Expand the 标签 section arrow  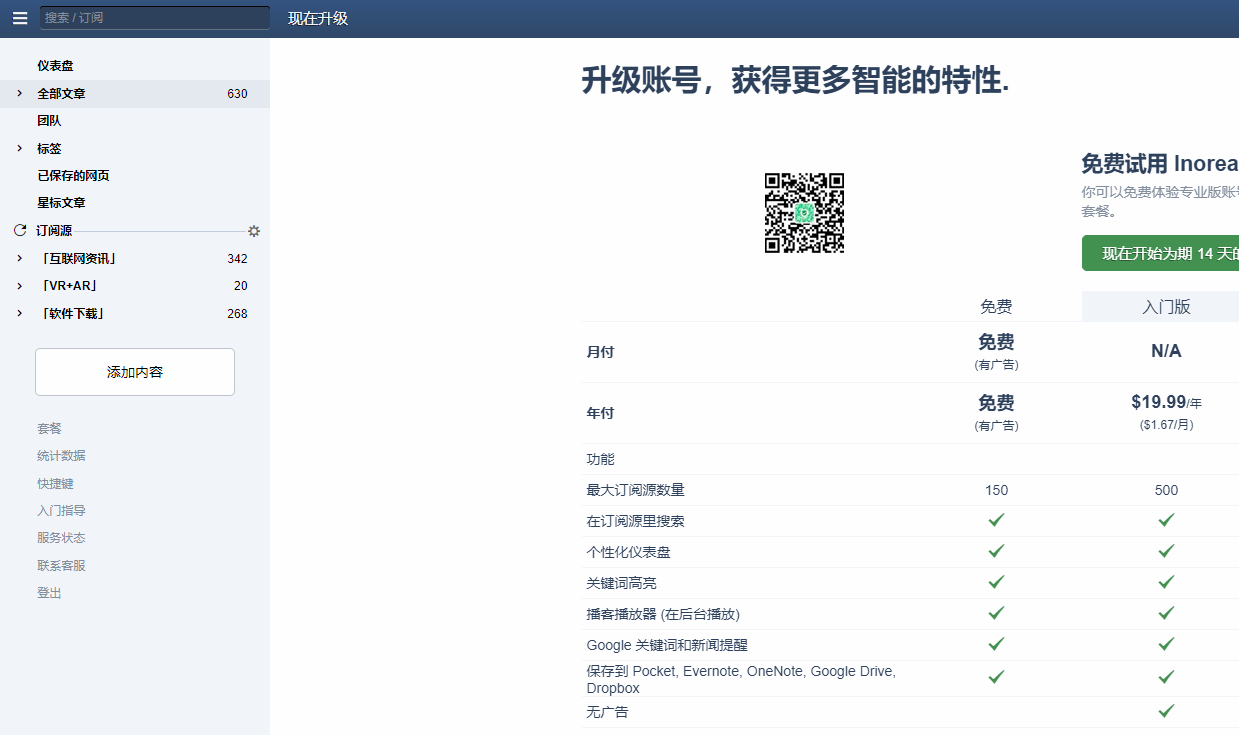click(x=19, y=148)
